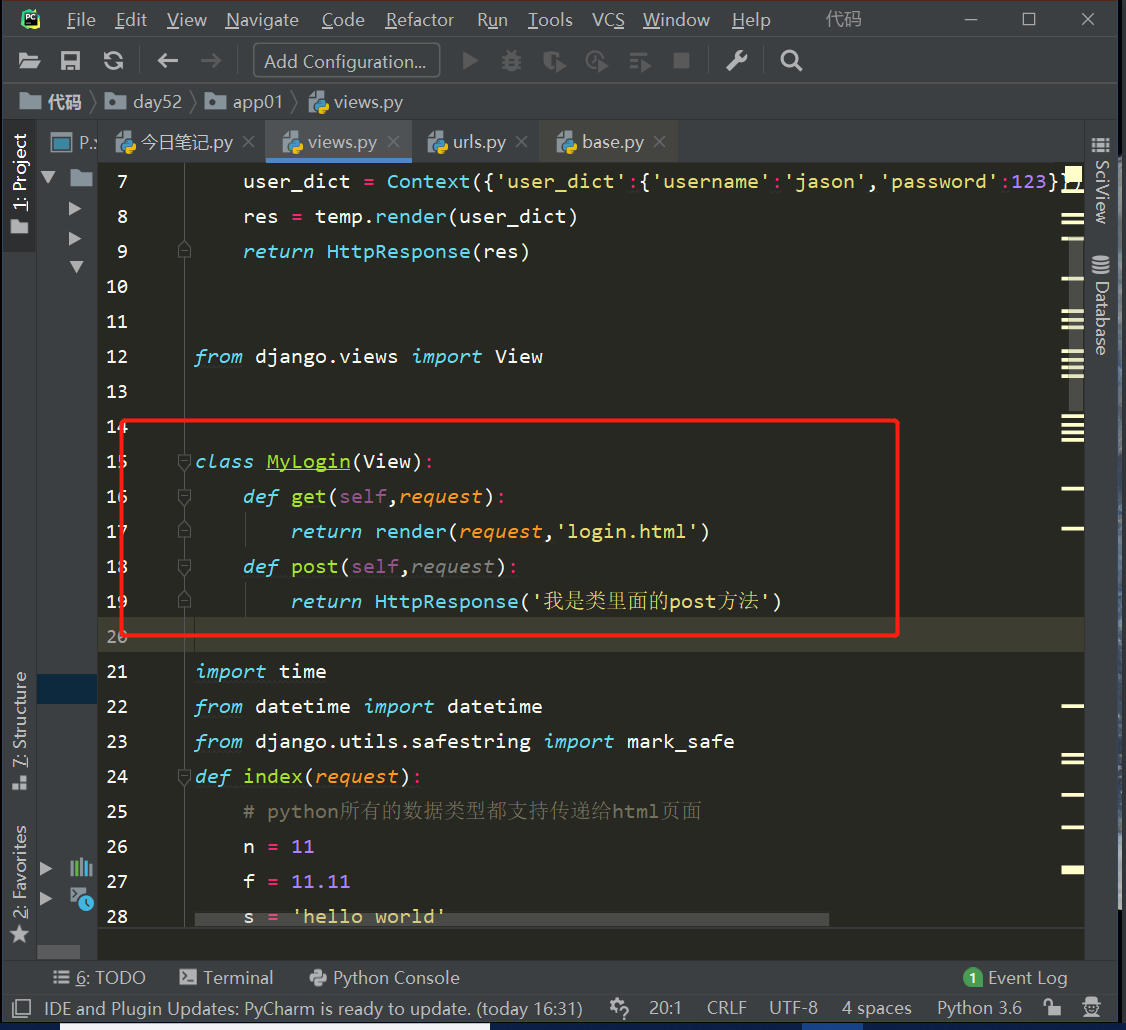1126x1030 pixels.
Task: Open the Terminal tool window
Action: pyautogui.click(x=226, y=978)
